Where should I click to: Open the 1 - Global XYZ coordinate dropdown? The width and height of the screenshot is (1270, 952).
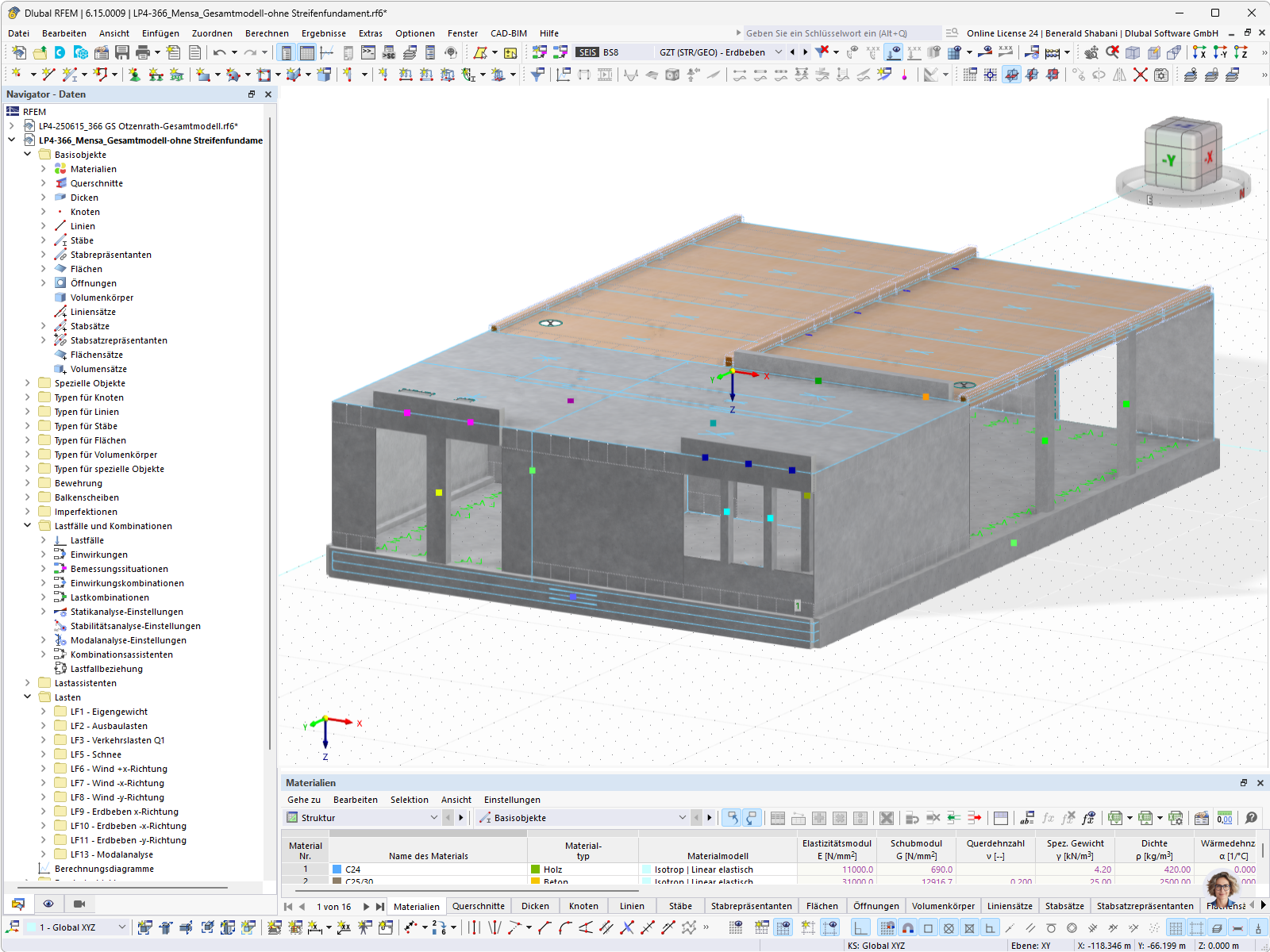(x=121, y=927)
